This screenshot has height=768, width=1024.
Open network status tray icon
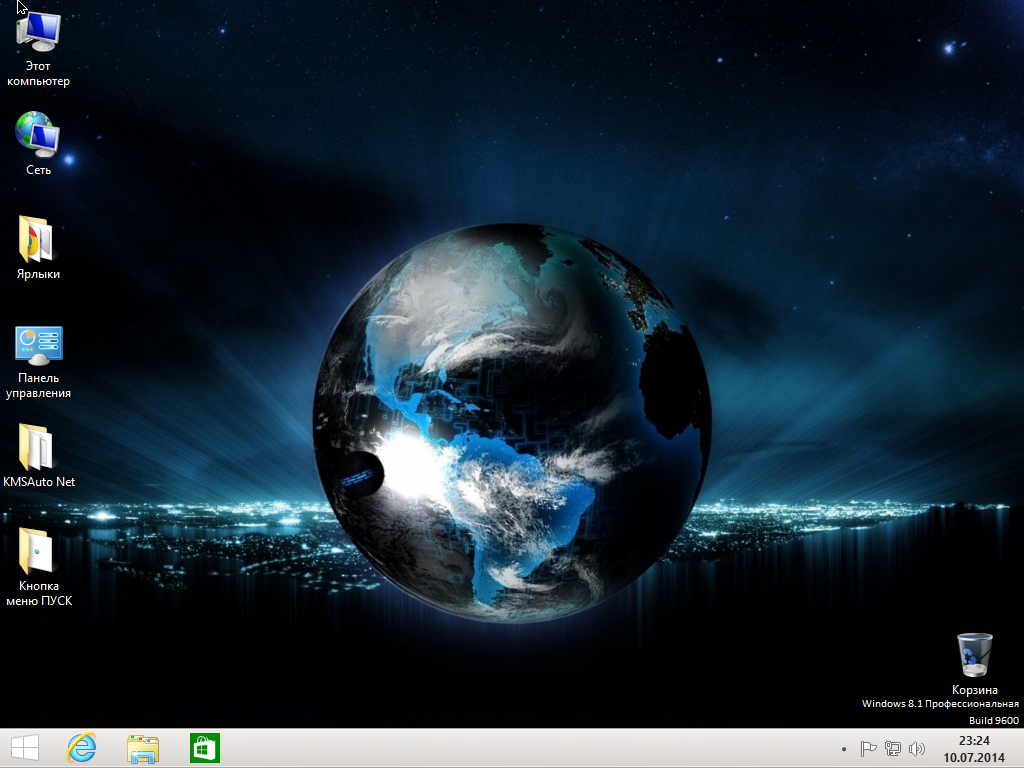pyautogui.click(x=892, y=748)
